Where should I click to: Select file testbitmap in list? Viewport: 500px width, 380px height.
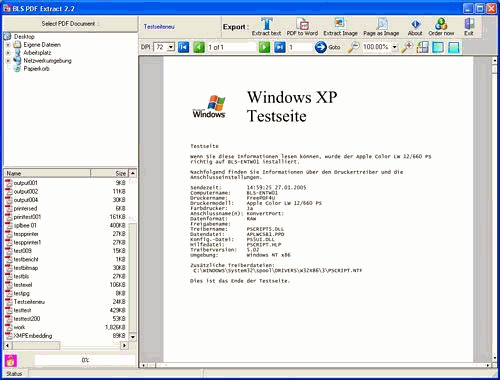click(26, 268)
